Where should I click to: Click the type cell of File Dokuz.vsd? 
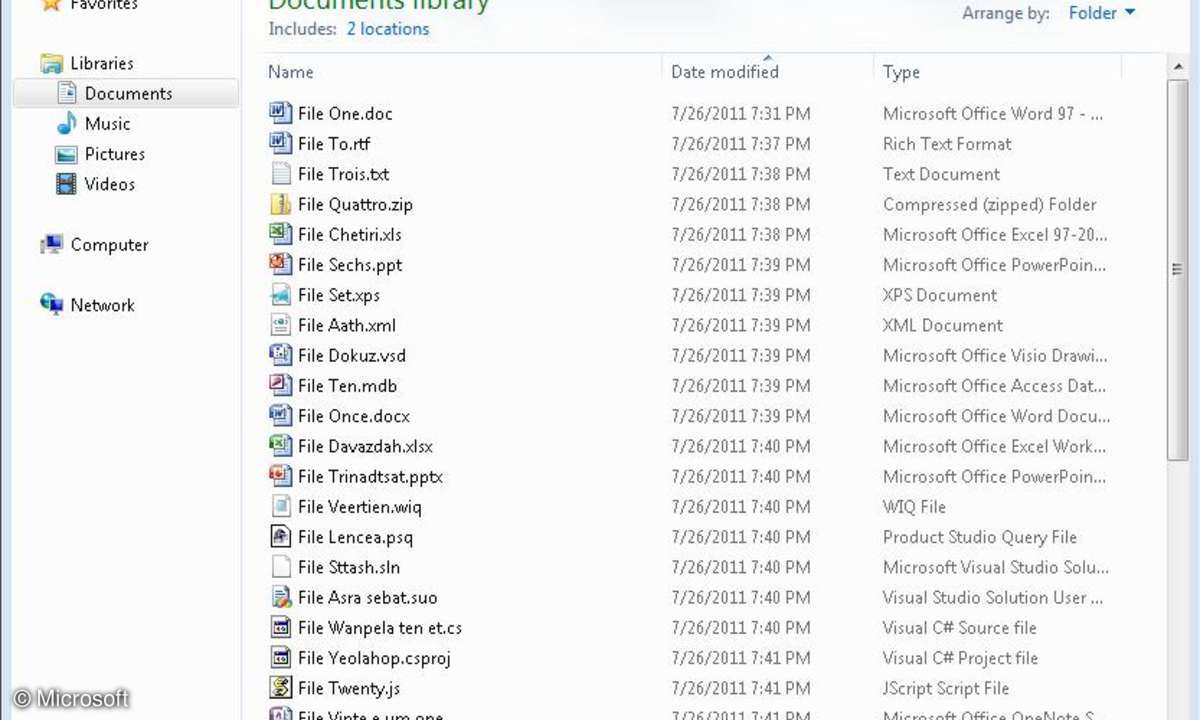click(x=995, y=356)
